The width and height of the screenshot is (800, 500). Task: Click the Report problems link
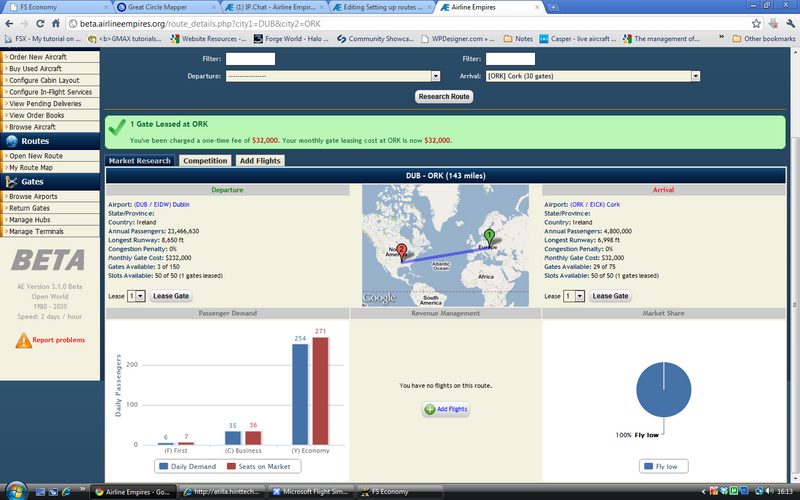[x=59, y=340]
